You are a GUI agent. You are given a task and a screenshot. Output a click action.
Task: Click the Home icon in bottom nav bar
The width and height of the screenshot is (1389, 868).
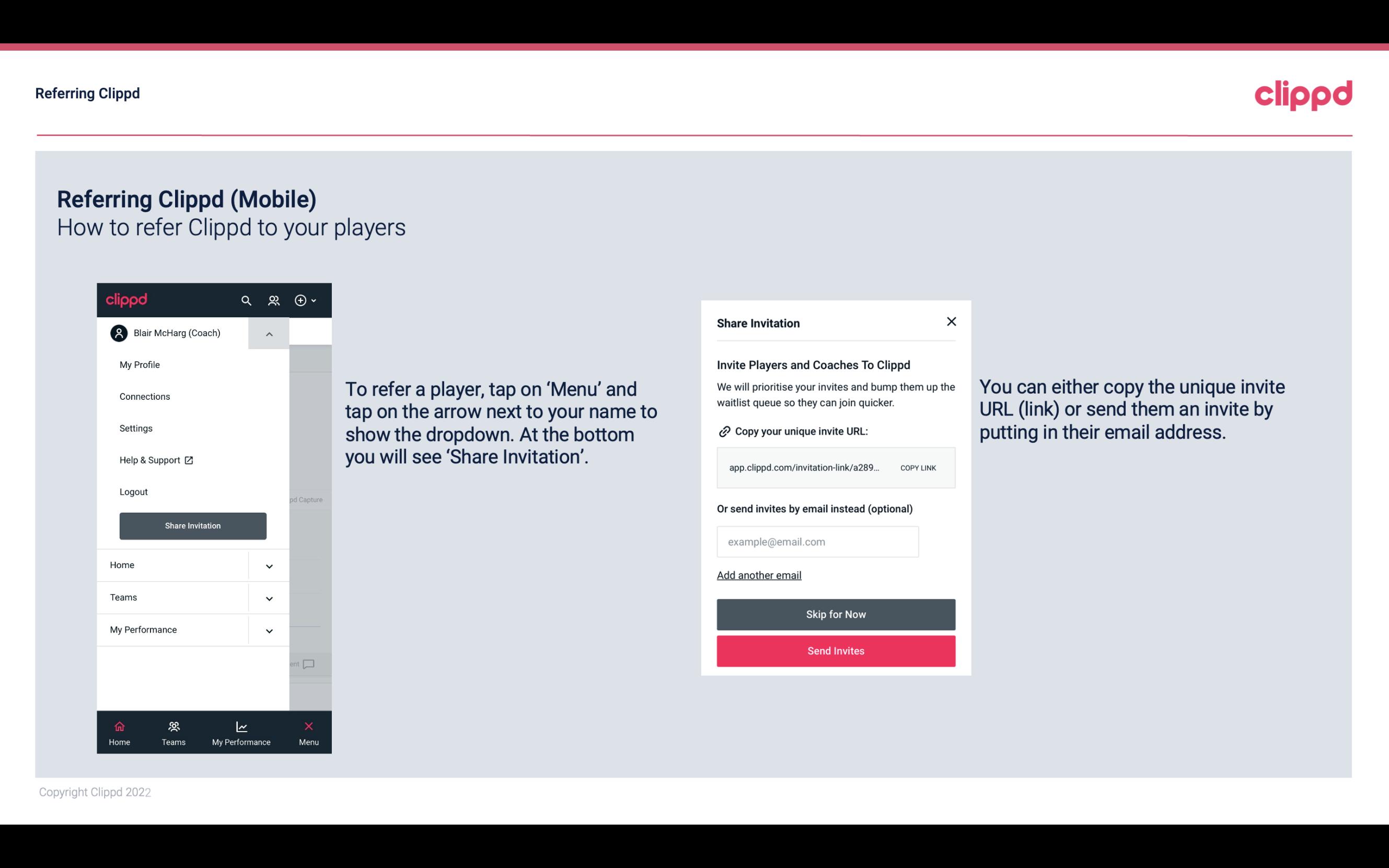(119, 726)
